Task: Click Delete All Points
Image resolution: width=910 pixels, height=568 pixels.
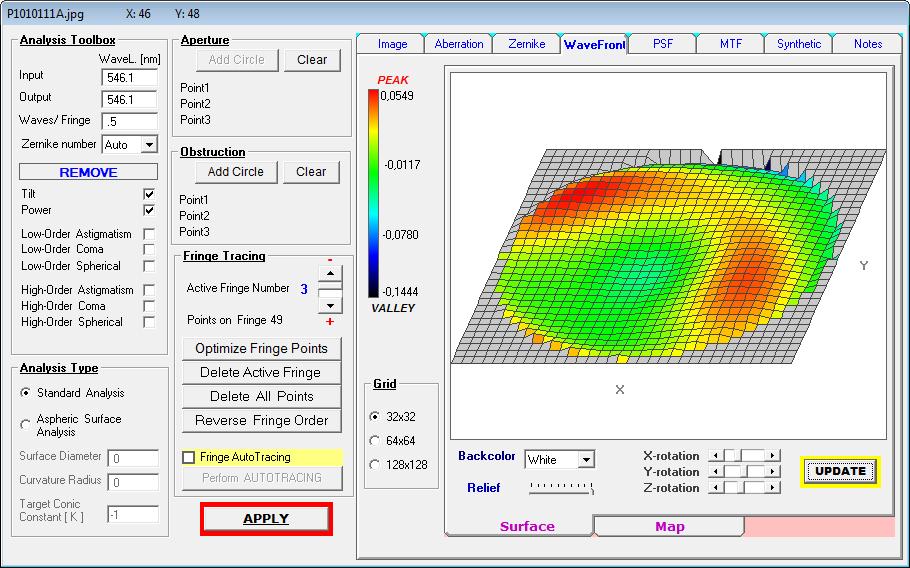Action: point(261,396)
